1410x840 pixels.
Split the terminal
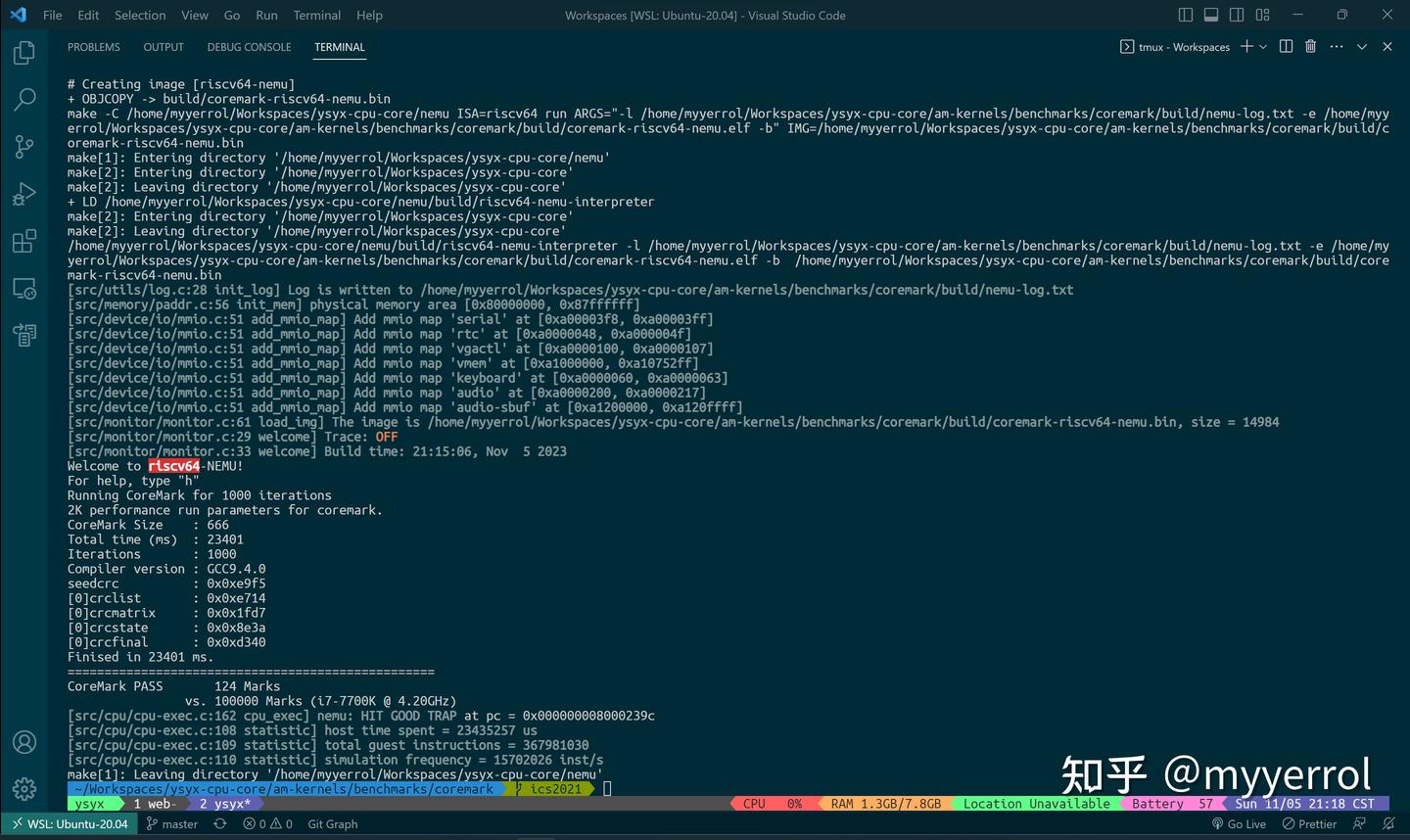pyautogui.click(x=1286, y=47)
